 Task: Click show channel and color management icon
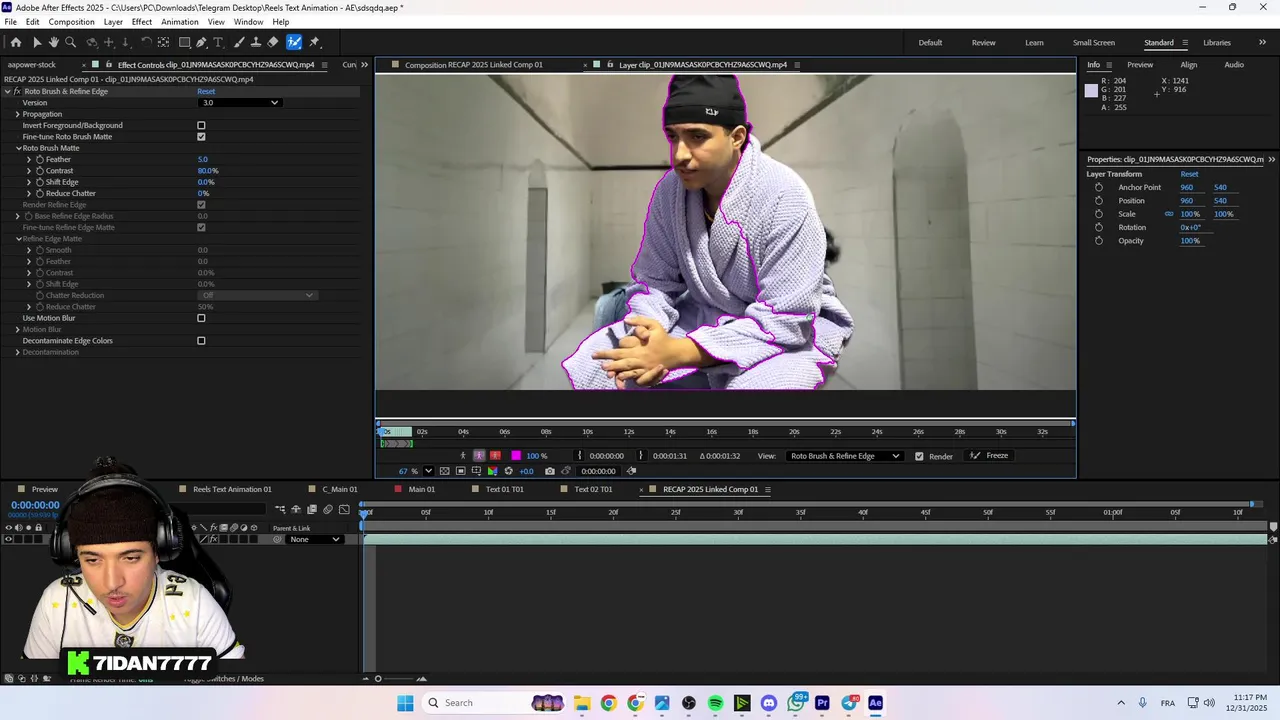coord(492,471)
